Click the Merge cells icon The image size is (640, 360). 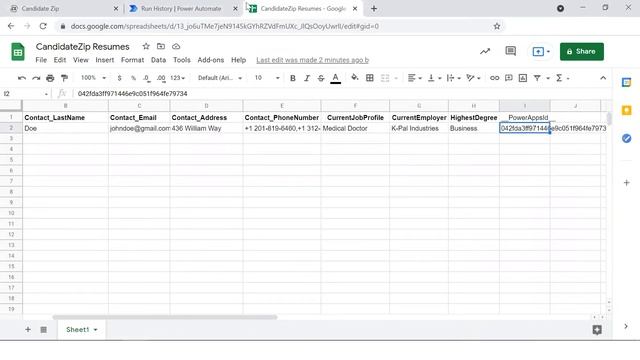click(384, 78)
